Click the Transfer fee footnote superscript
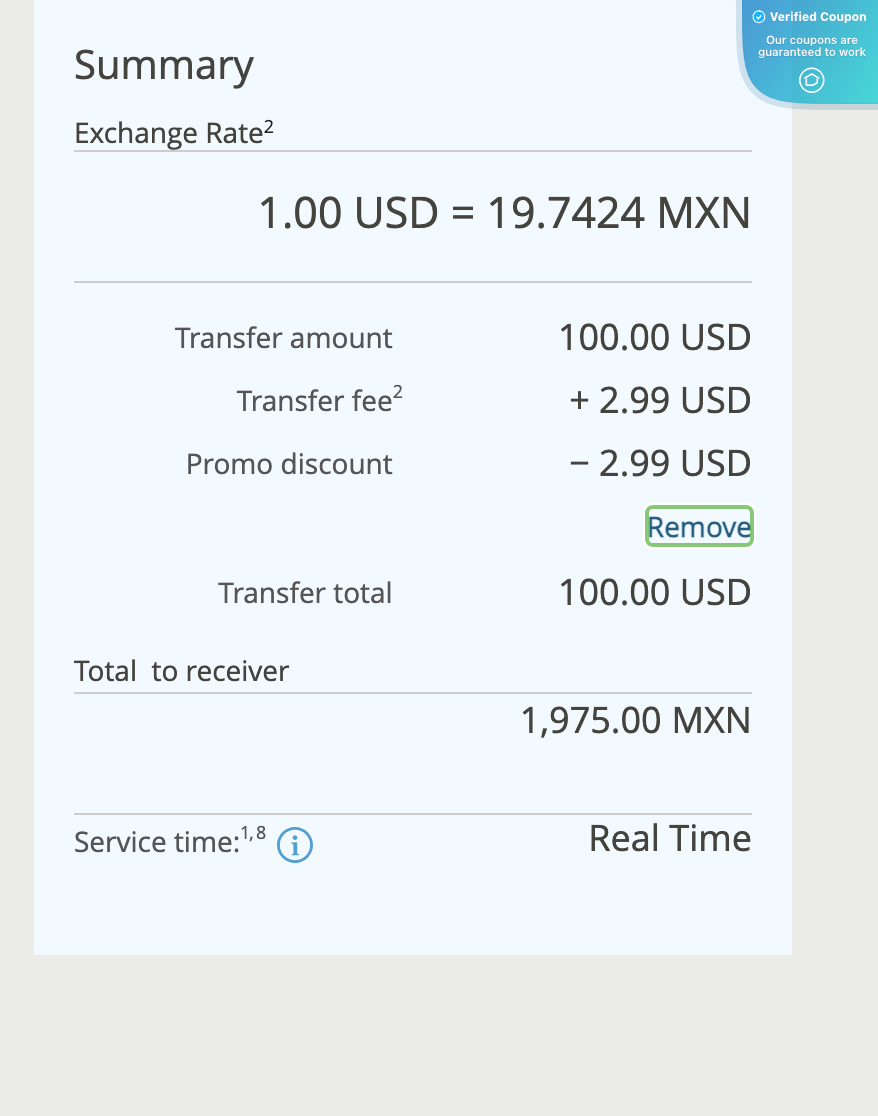This screenshot has height=1116, width=878. coord(398,392)
